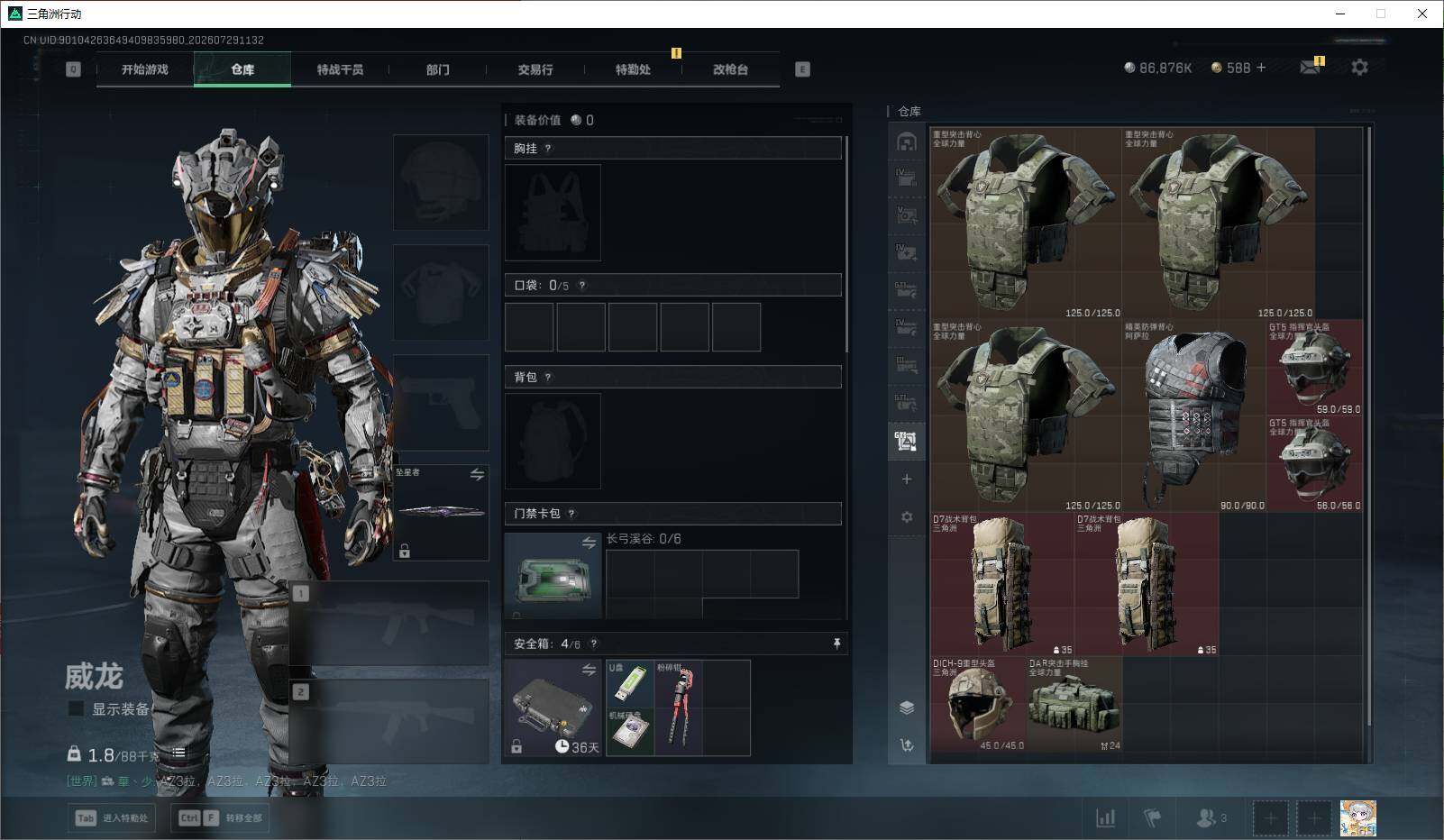Select the top-left 重型突击背心 armor
The height and width of the screenshot is (840, 1444).
pos(1026,224)
